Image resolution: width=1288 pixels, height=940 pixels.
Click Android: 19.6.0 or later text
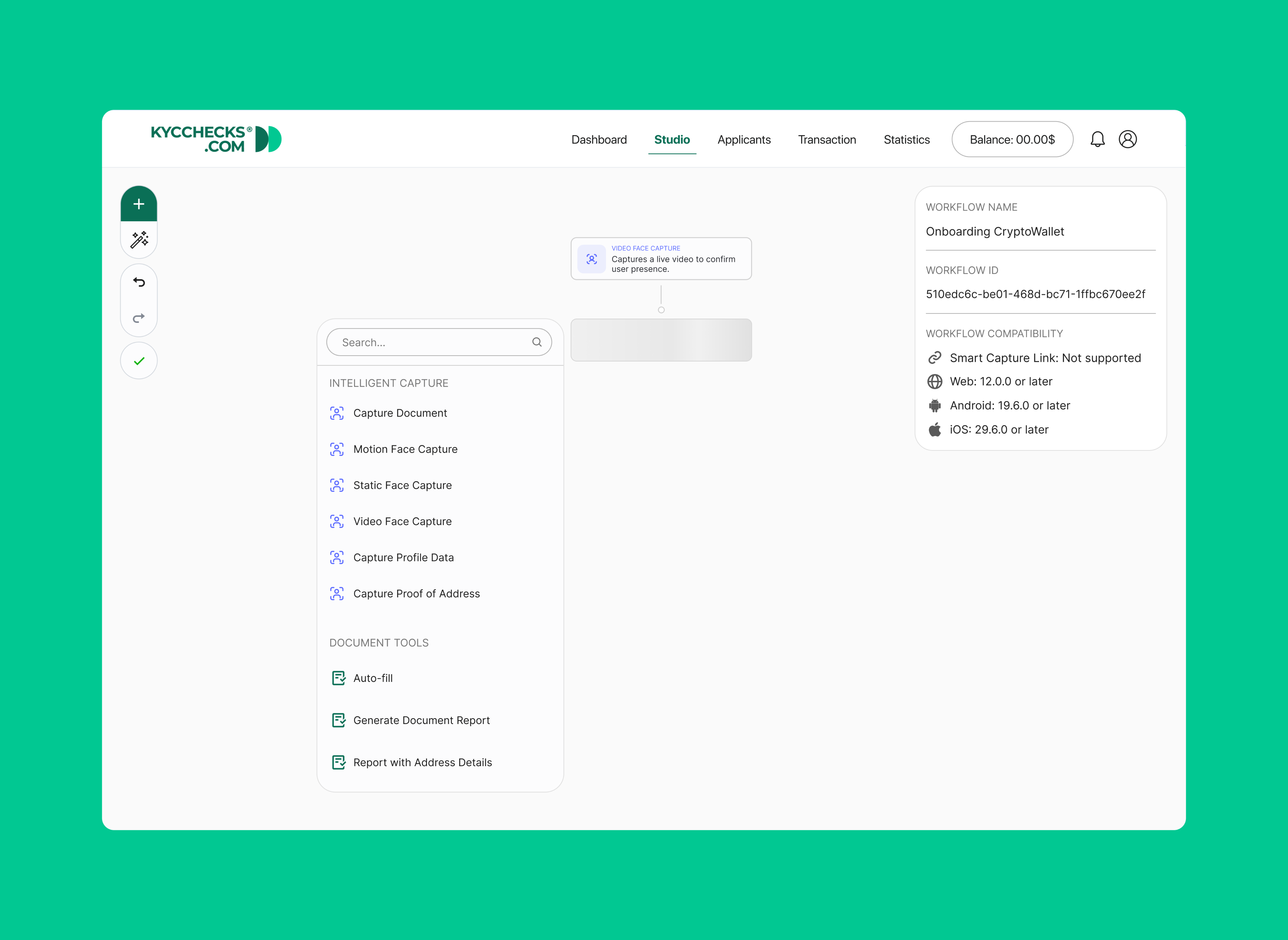pos(1010,406)
